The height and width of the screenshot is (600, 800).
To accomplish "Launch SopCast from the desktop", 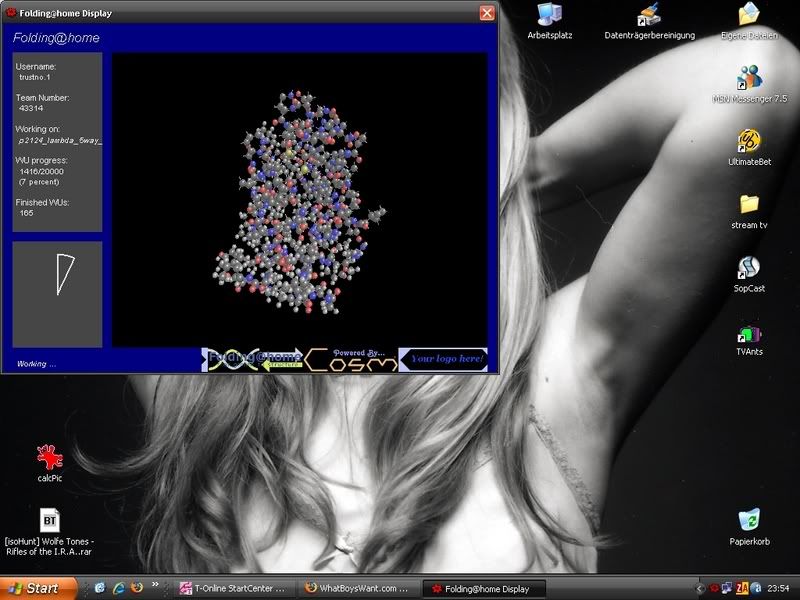I will 749,268.
